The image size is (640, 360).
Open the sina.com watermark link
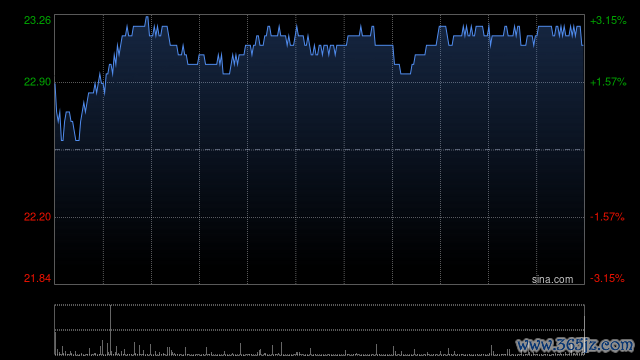tap(552, 280)
